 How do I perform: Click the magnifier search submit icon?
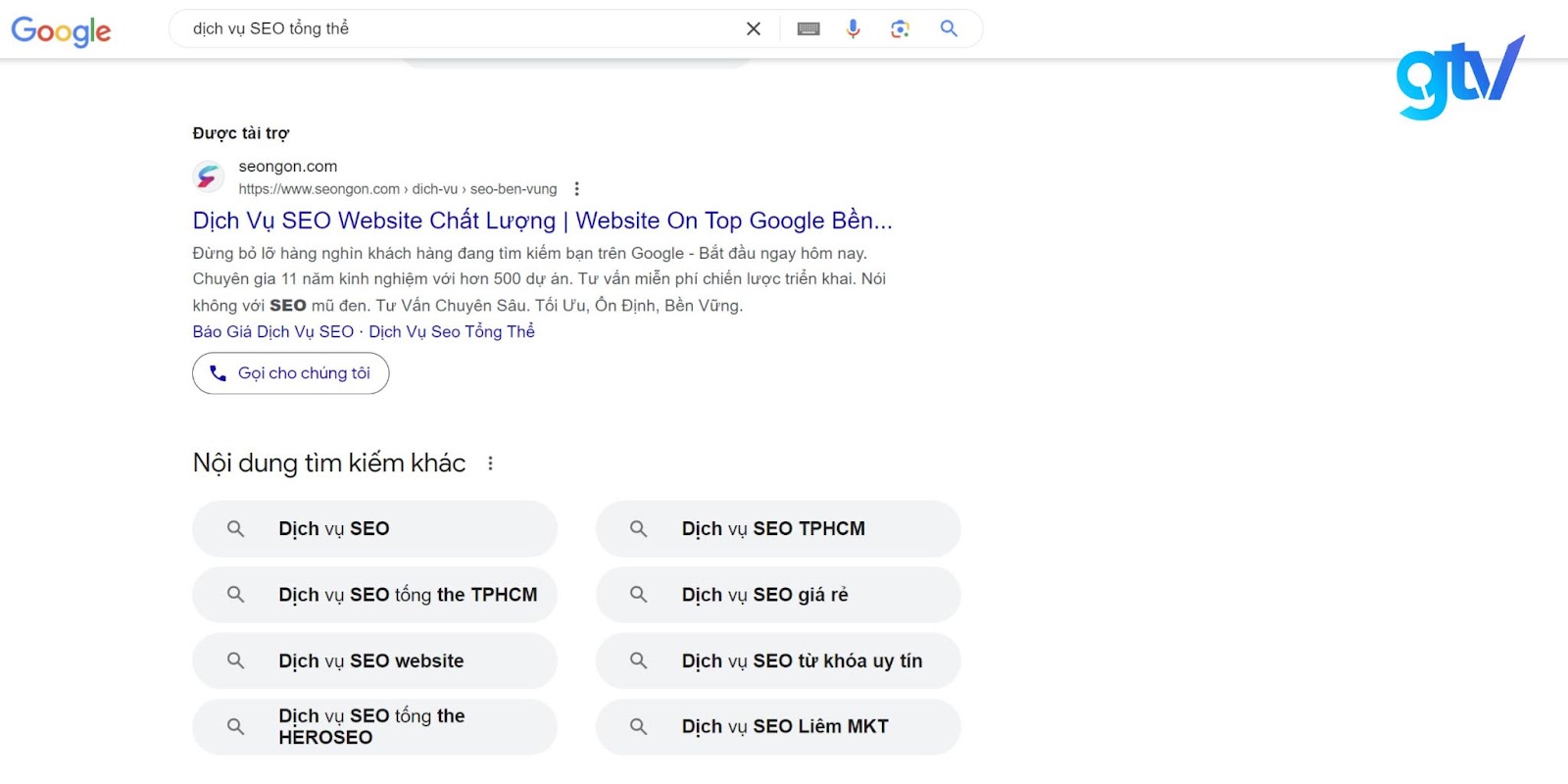coord(949,28)
